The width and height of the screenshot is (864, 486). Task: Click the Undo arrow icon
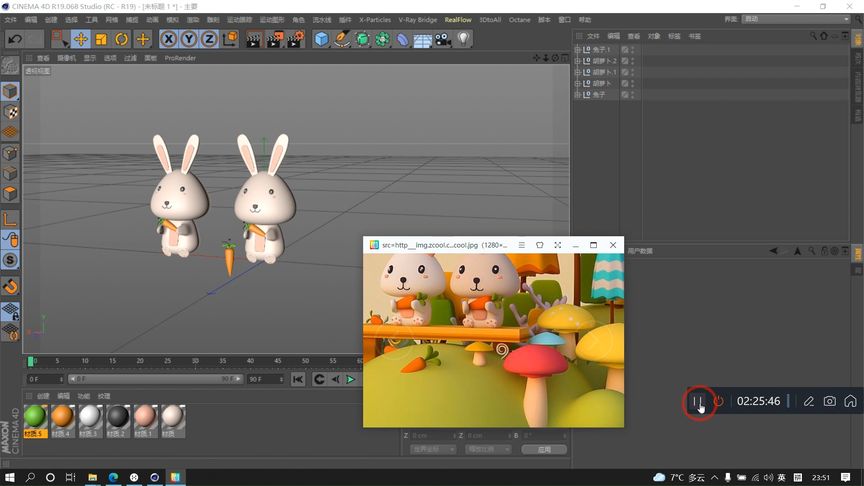15,39
